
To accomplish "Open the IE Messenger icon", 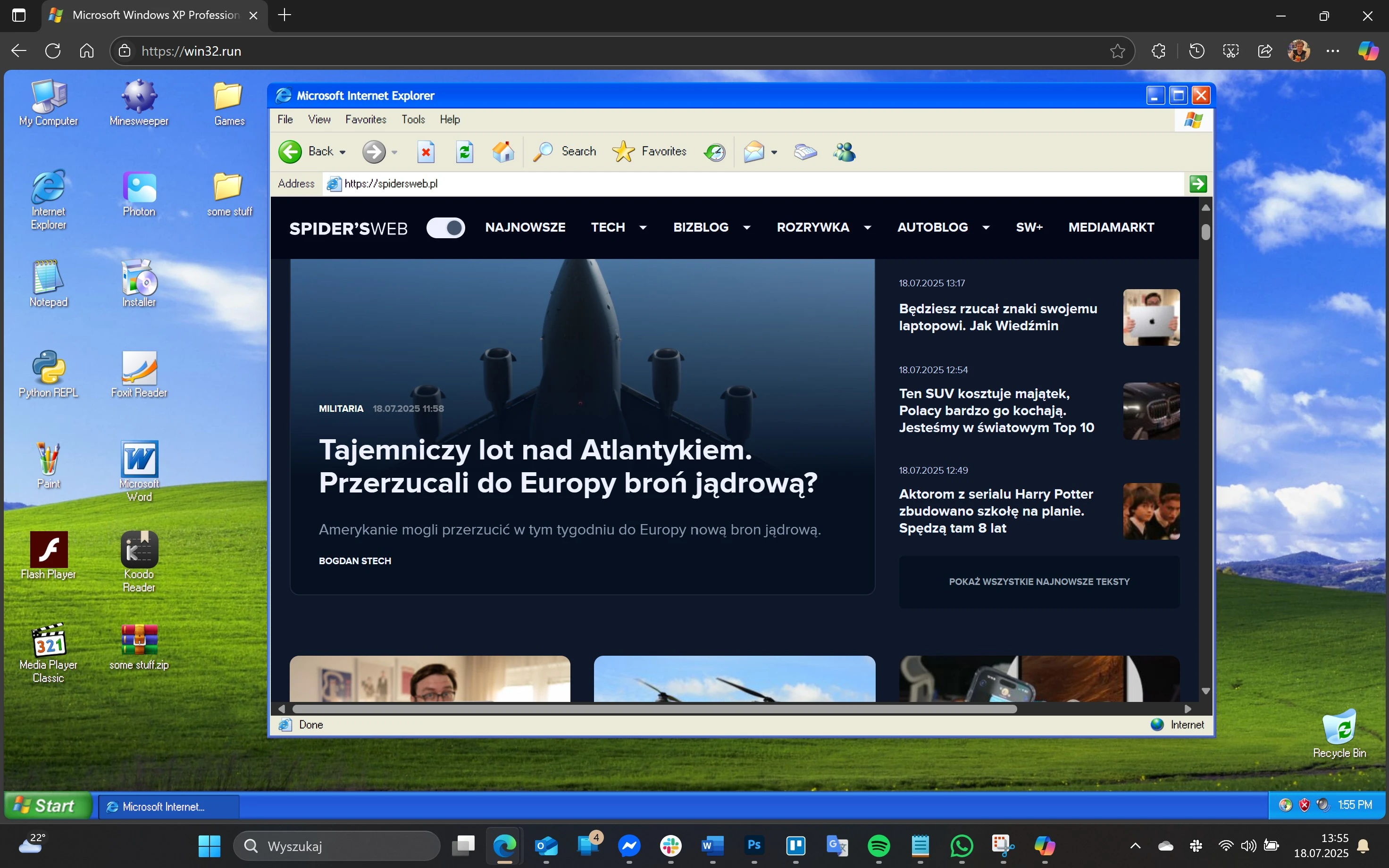I will tap(845, 152).
